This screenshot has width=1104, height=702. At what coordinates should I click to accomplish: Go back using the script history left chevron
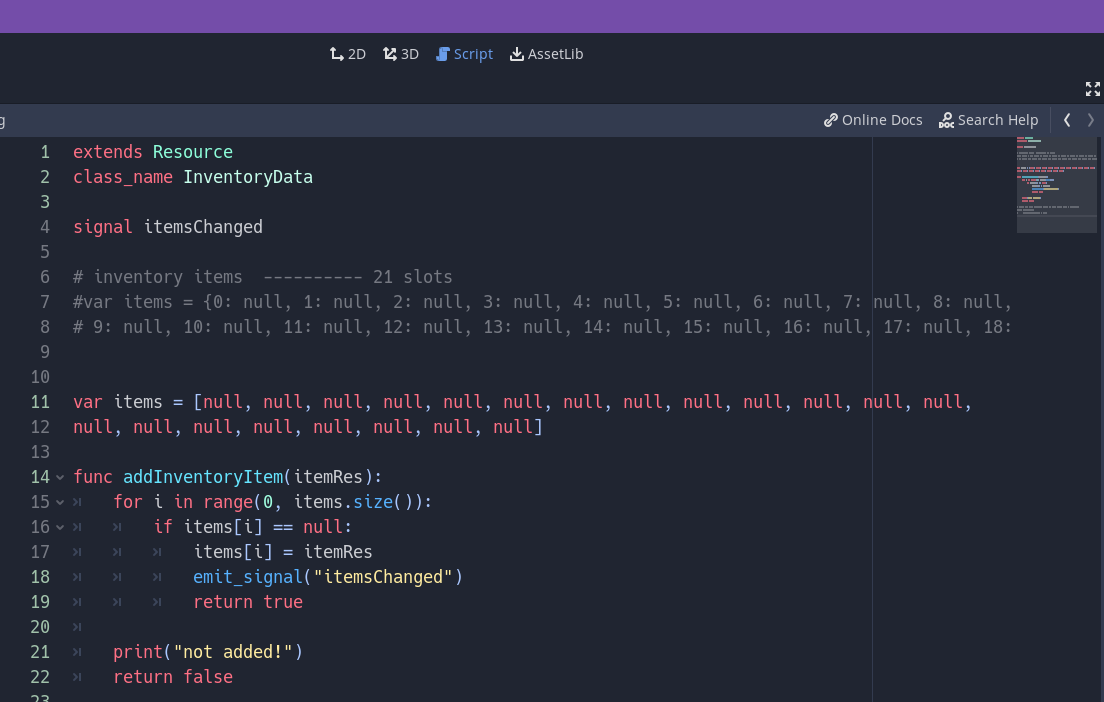(1066, 119)
